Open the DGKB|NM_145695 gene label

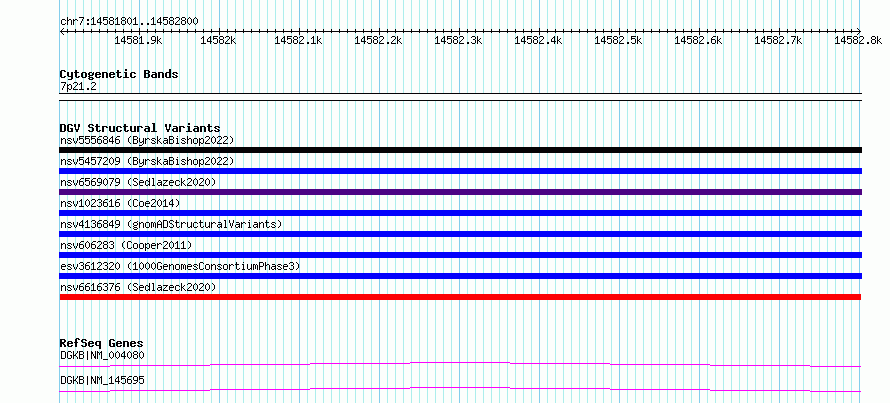point(102,380)
